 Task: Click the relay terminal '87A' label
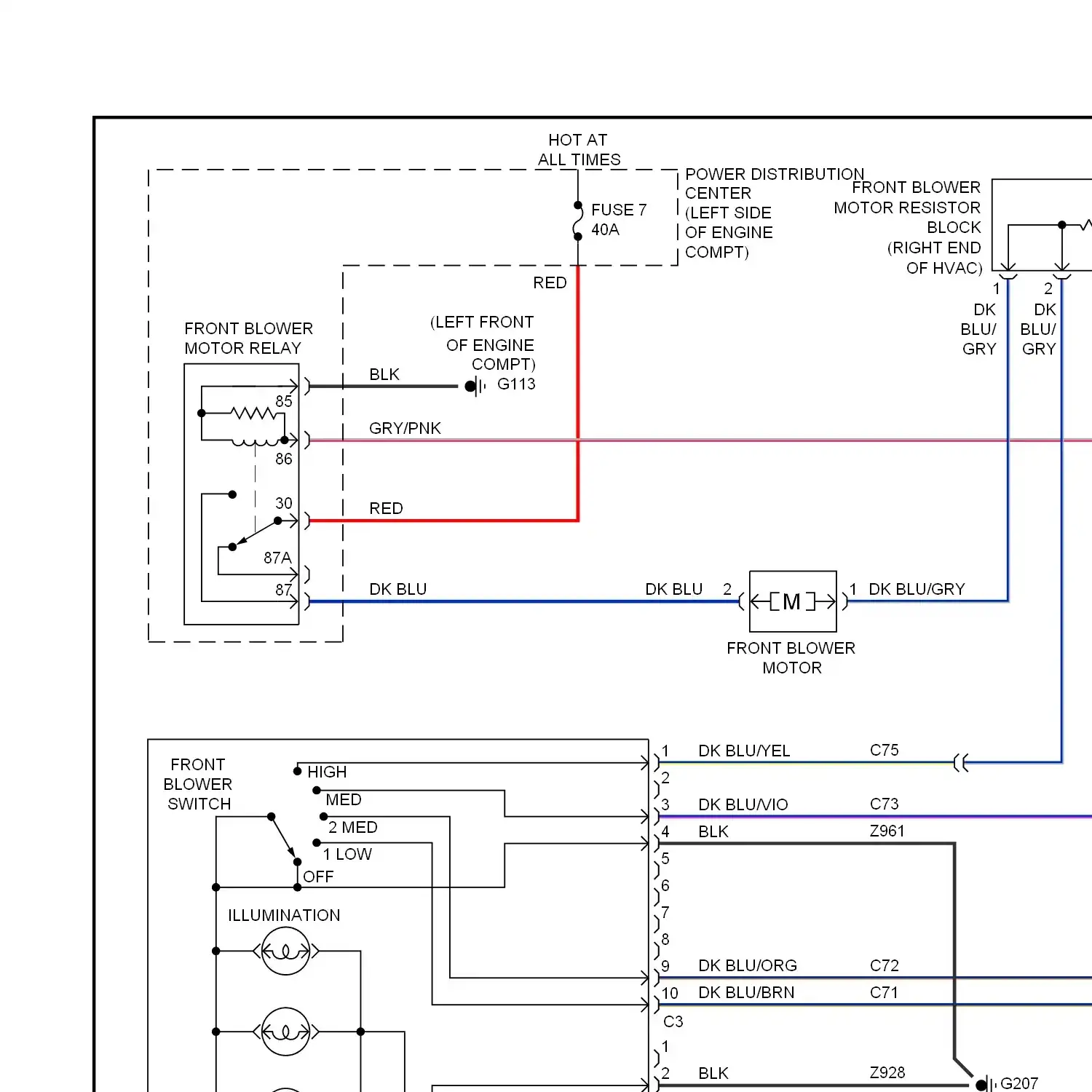point(277,558)
